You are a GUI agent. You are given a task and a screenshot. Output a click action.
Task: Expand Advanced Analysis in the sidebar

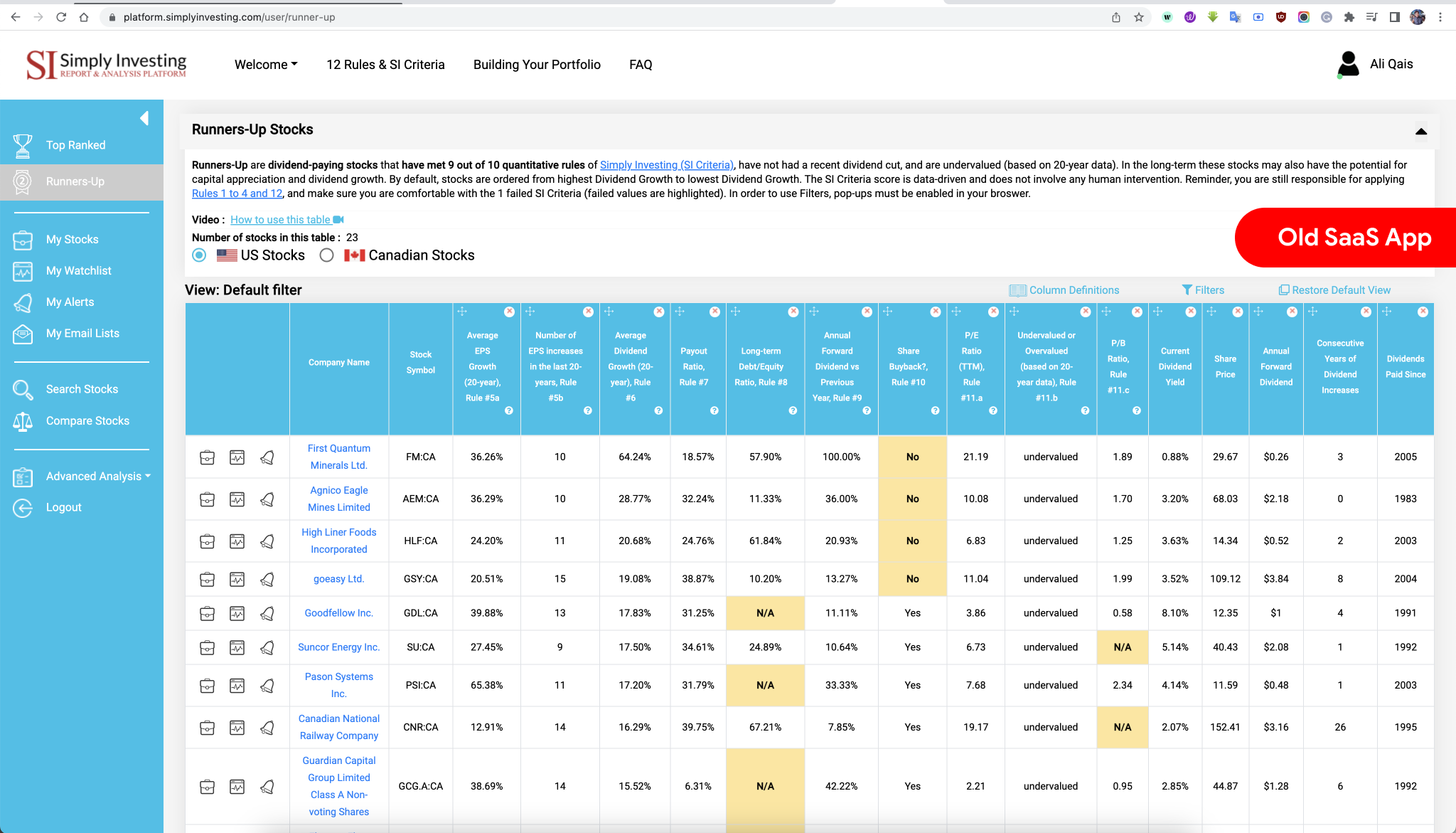click(x=94, y=476)
